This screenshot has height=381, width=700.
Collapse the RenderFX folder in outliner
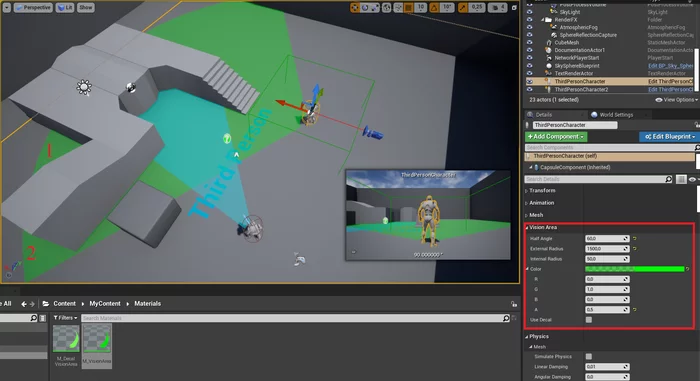pyautogui.click(x=543, y=20)
